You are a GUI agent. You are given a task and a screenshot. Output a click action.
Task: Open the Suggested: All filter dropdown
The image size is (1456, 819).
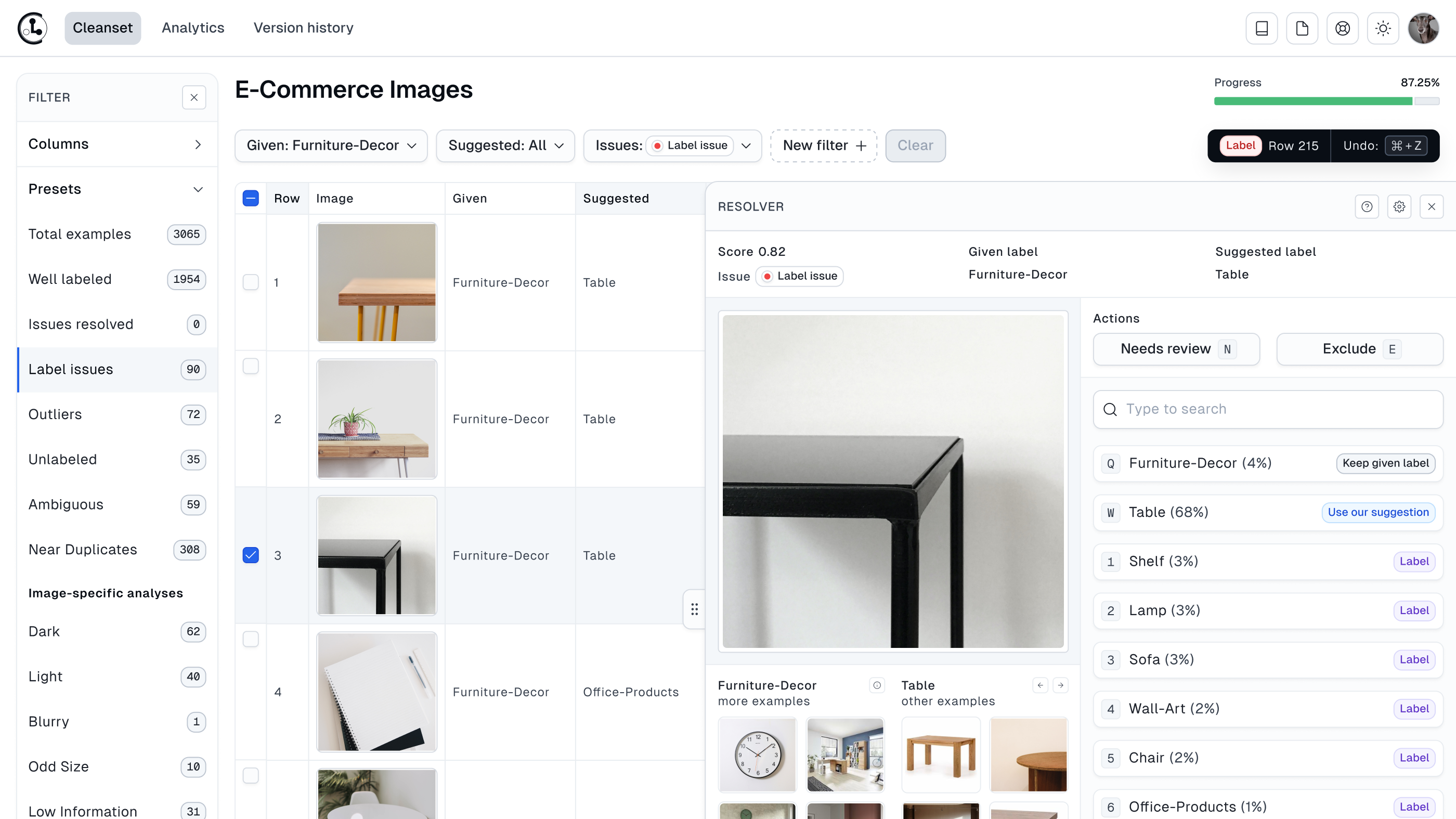coord(505,146)
